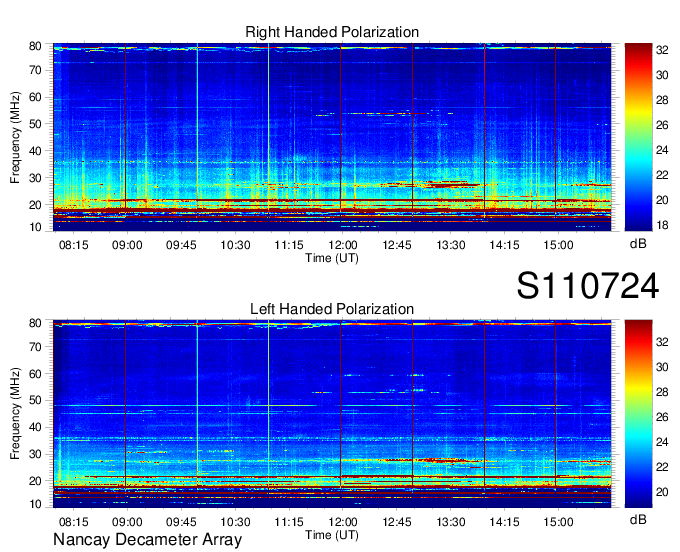Click the 15:00 time tick under the Right Handed plot
Viewport: 680px width, 552px height.
pos(558,245)
